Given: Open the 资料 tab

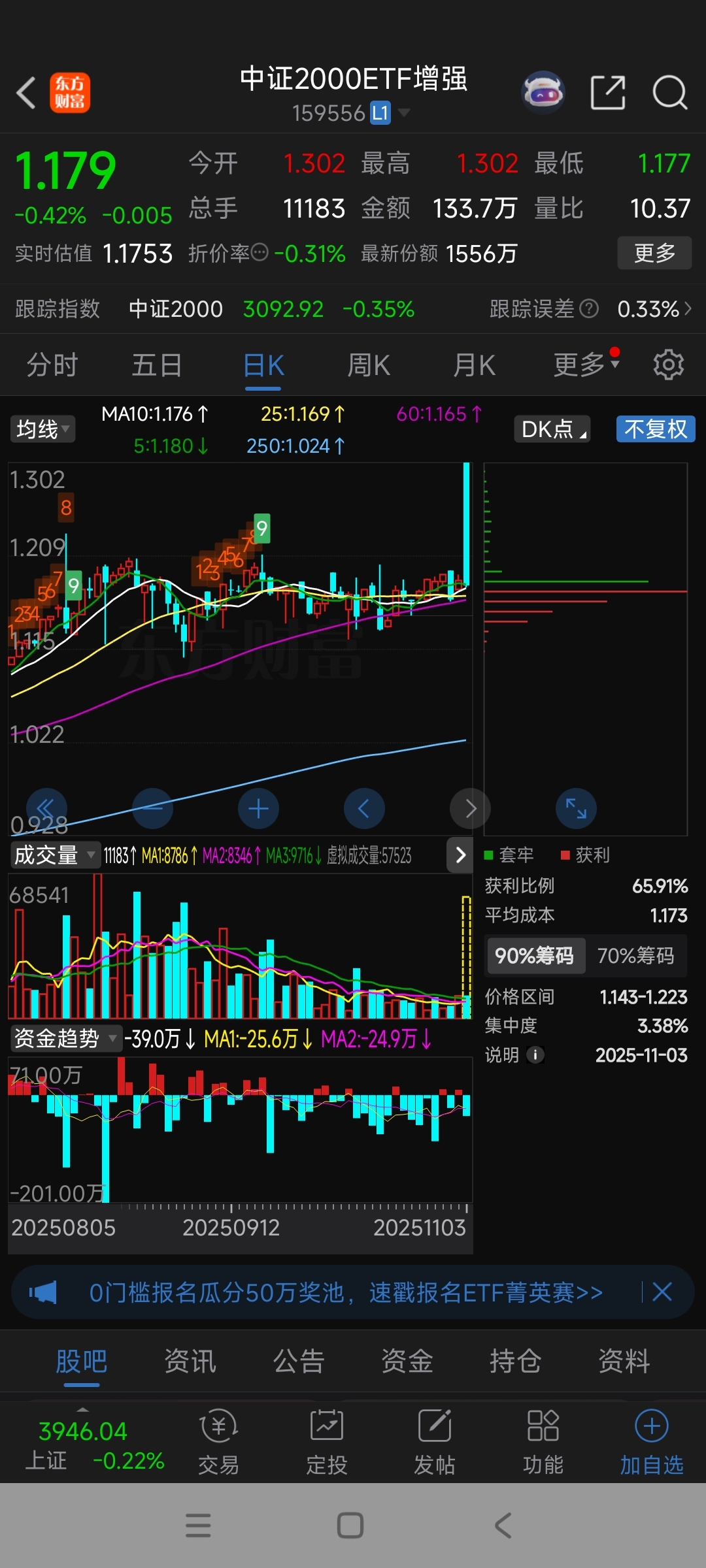Looking at the screenshot, I should tap(624, 1362).
